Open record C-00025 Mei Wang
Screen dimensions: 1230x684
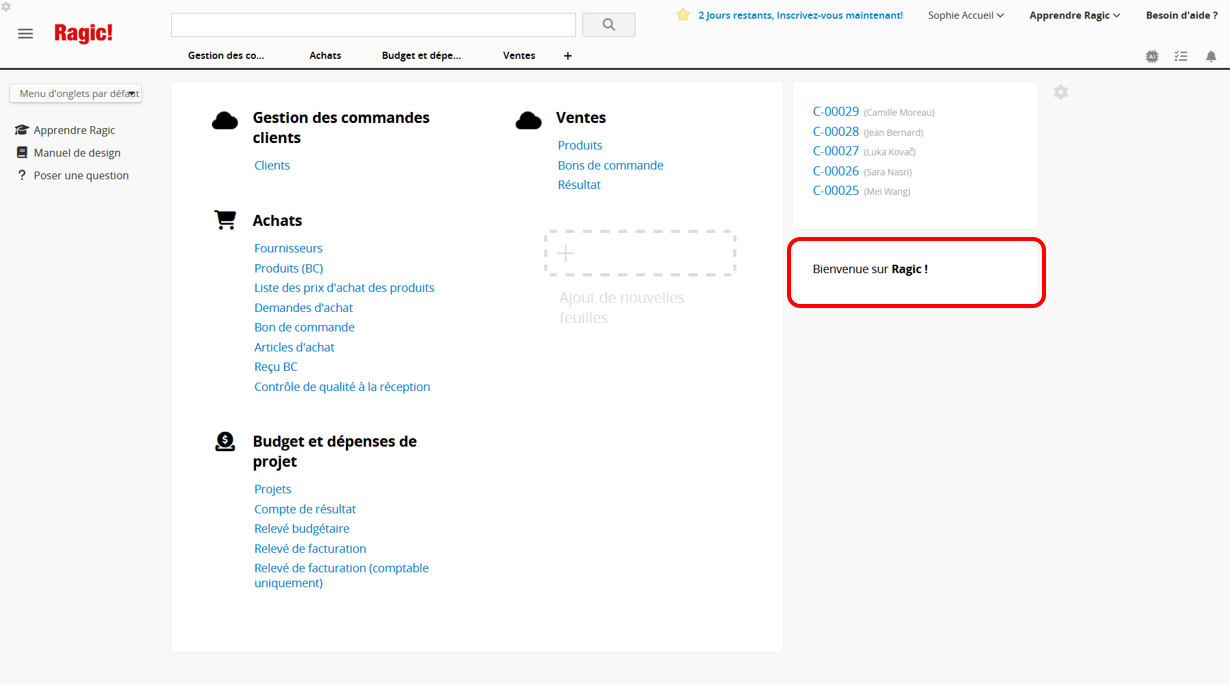pyautogui.click(x=836, y=190)
